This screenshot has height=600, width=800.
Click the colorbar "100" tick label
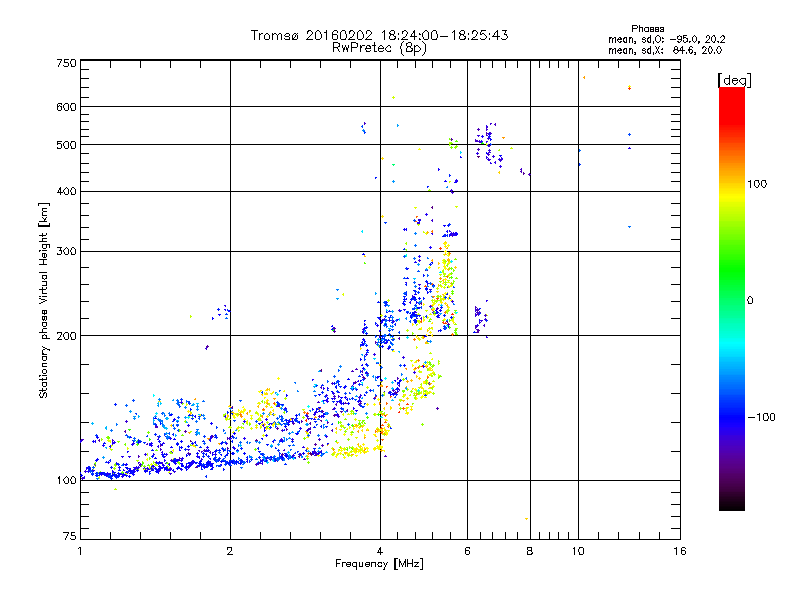(x=757, y=184)
